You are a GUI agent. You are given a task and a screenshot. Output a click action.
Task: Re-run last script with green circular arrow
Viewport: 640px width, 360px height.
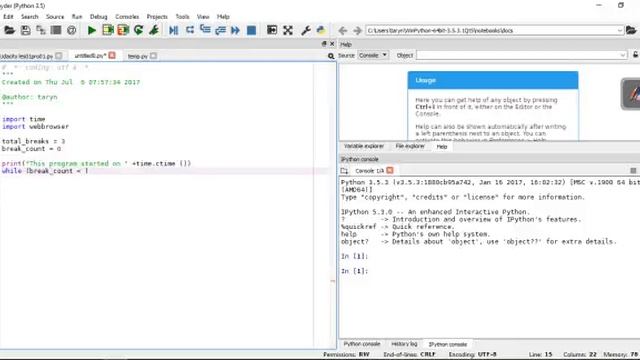(x=138, y=30)
